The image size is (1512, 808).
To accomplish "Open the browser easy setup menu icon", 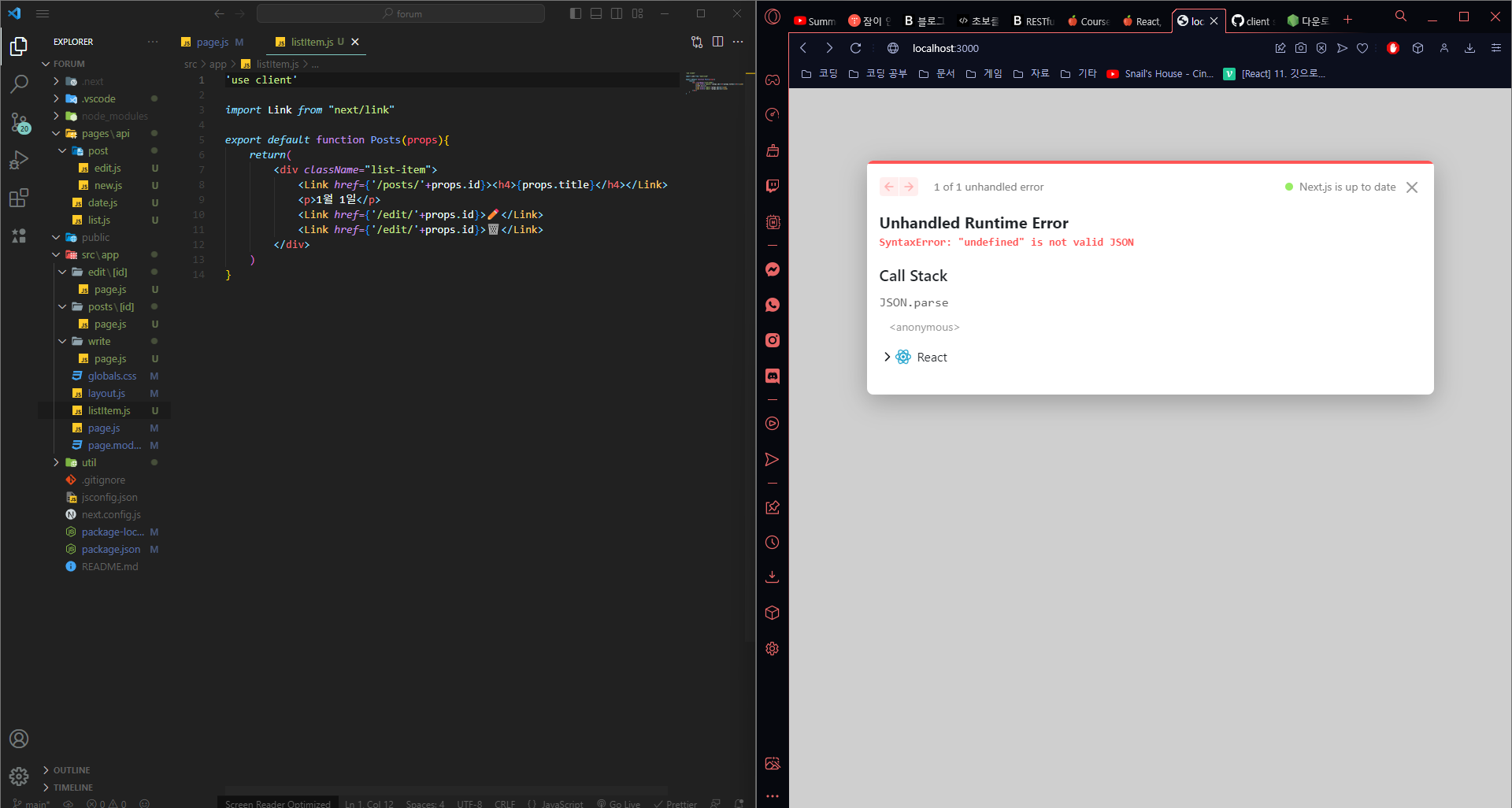I will (x=1495, y=48).
